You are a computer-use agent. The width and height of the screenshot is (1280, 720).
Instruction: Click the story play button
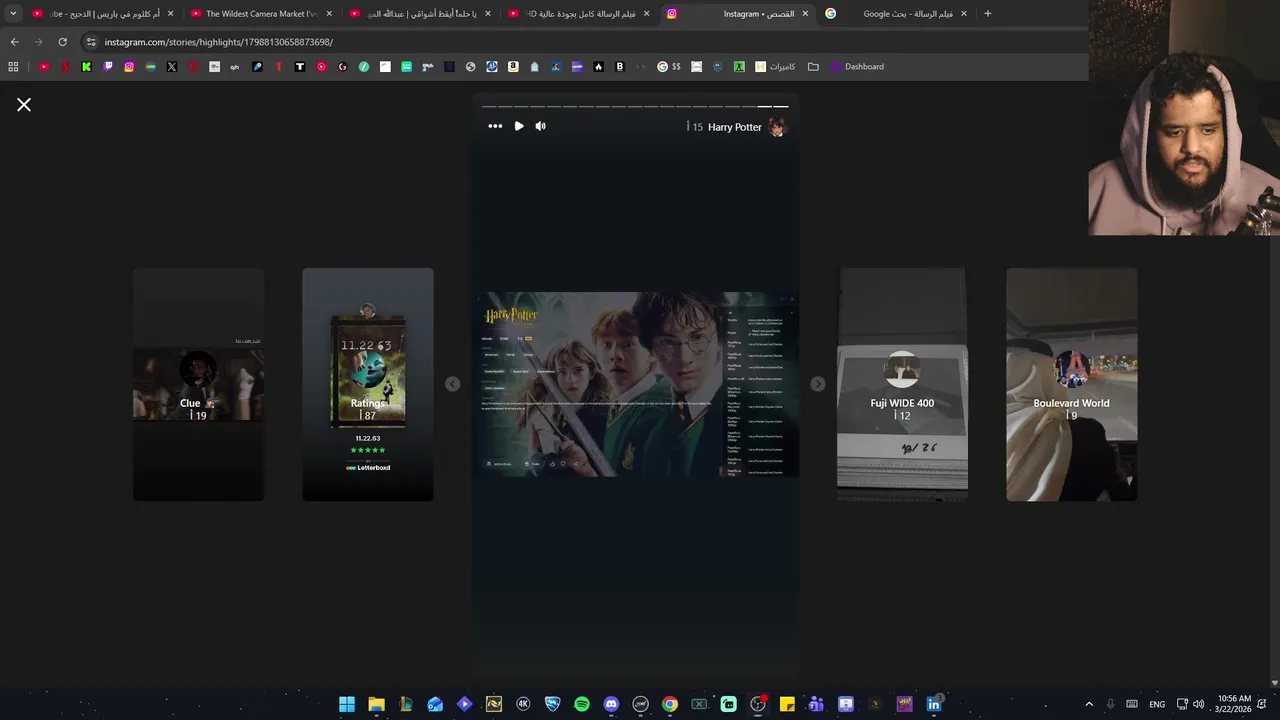tap(519, 126)
